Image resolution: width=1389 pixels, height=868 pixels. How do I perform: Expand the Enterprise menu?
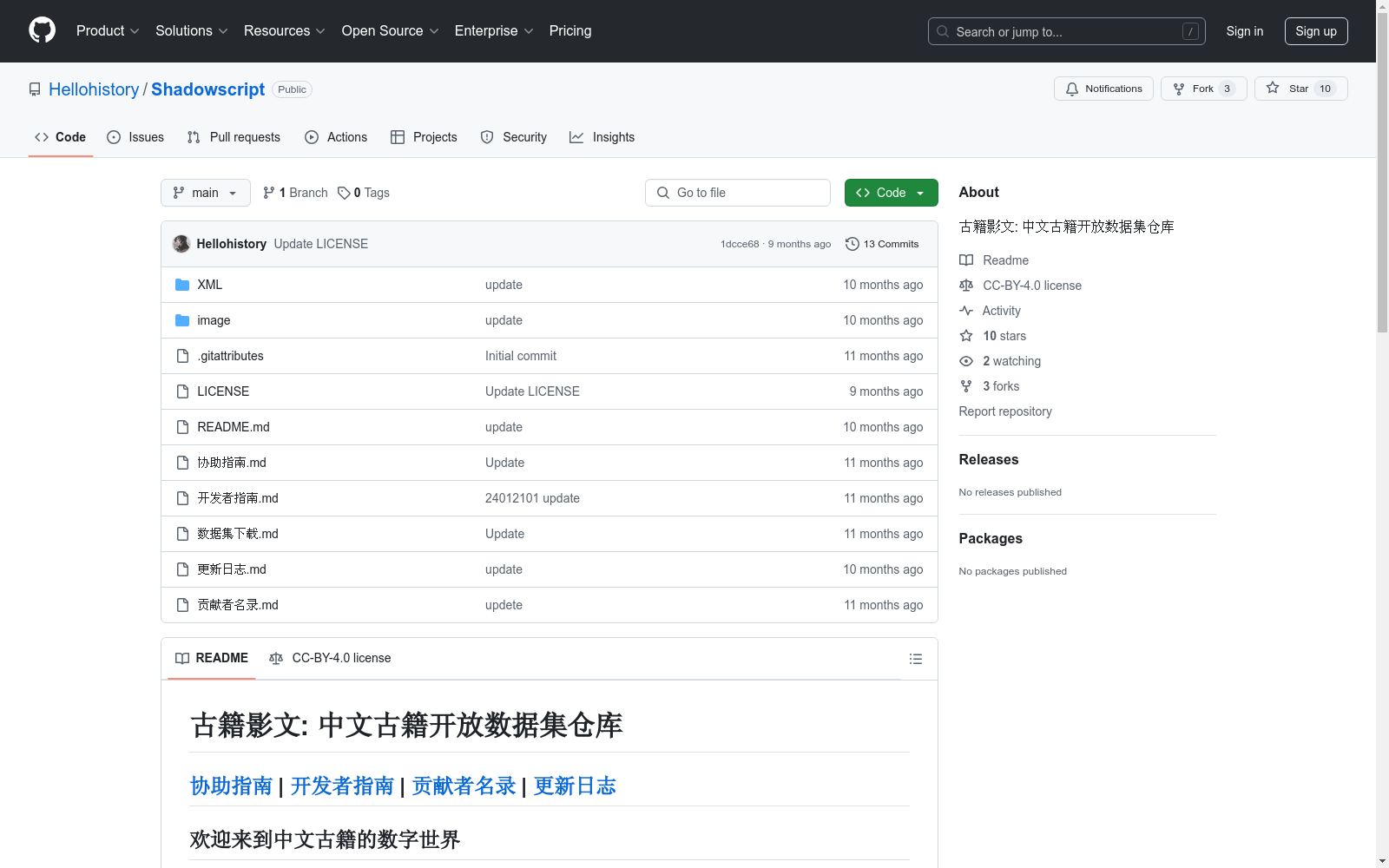point(494,30)
